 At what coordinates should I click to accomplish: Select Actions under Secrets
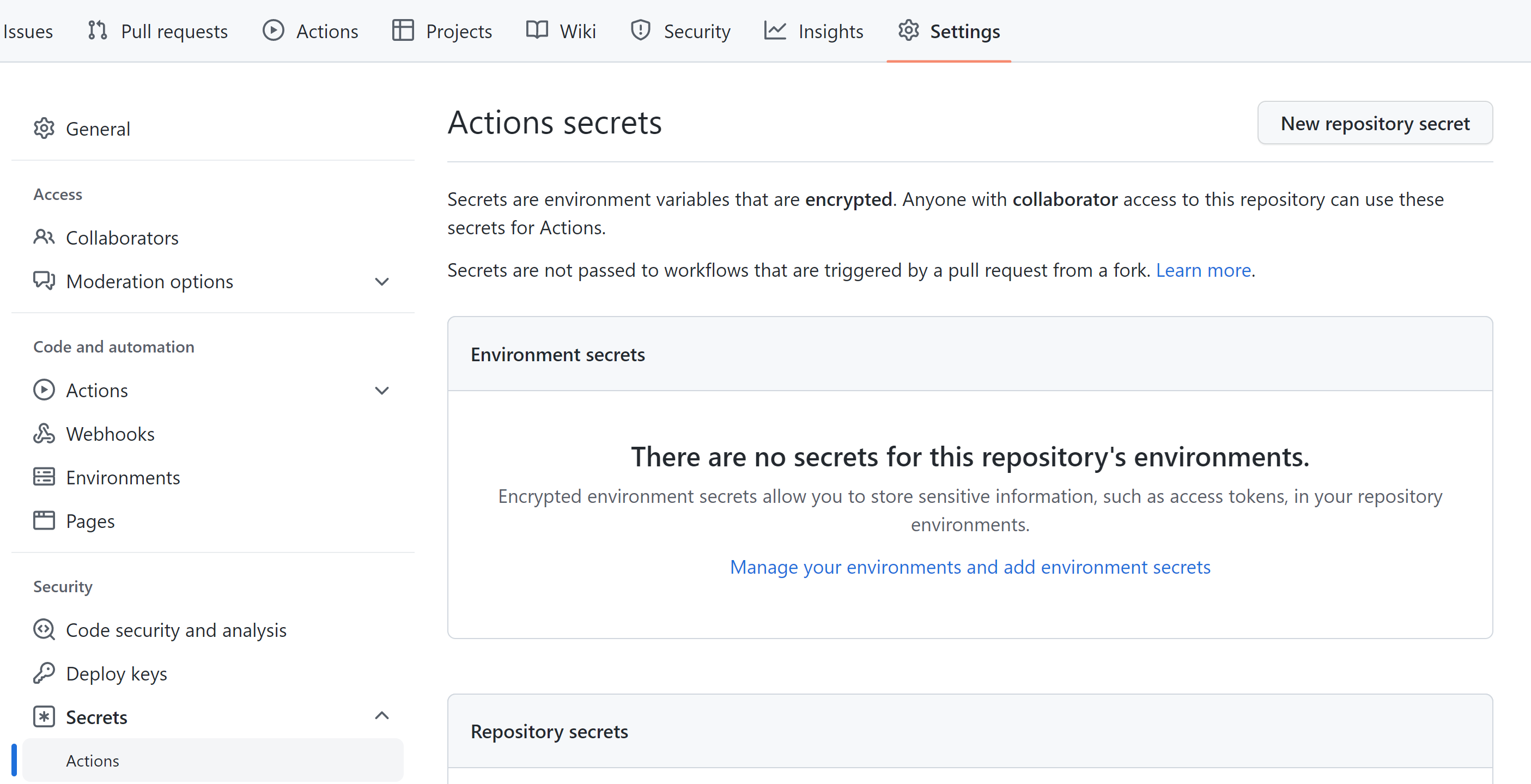coord(213,760)
